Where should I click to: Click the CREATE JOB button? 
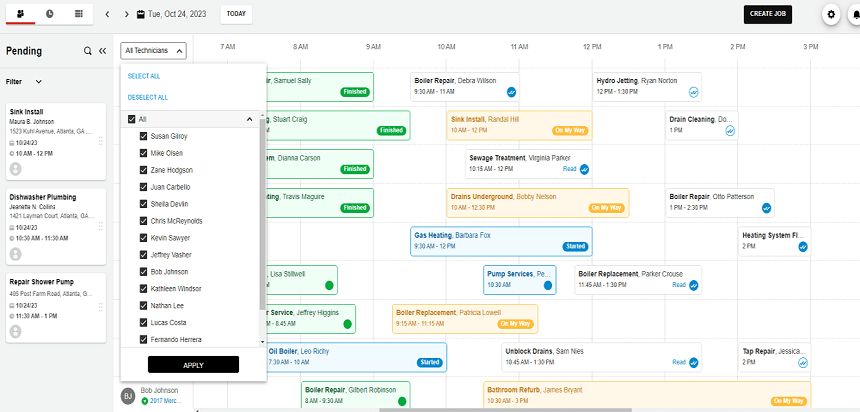[768, 14]
